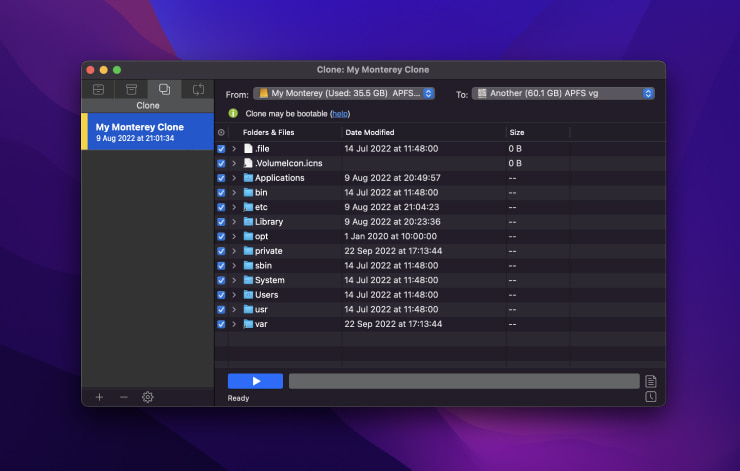740x471 pixels.
Task: Open the bootable clone help link
Action: coord(340,114)
